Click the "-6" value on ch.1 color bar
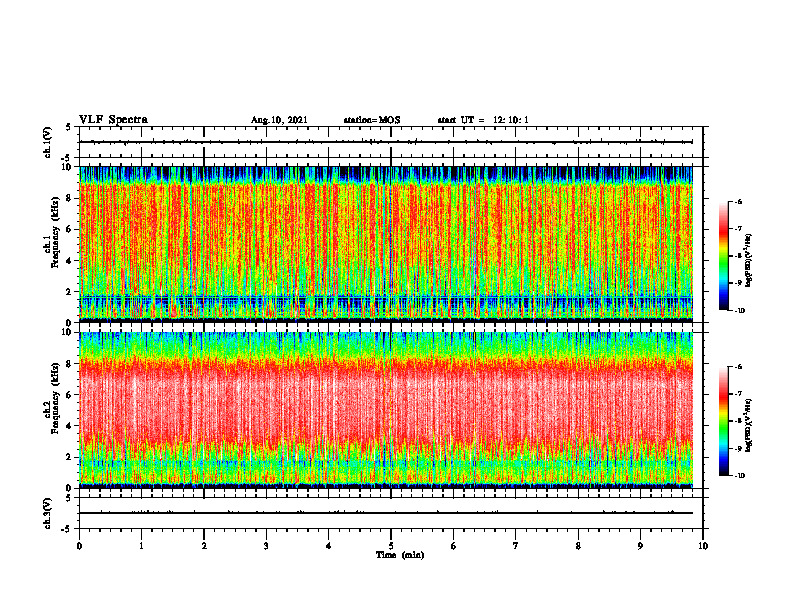The image size is (792, 612). pyautogui.click(x=738, y=202)
